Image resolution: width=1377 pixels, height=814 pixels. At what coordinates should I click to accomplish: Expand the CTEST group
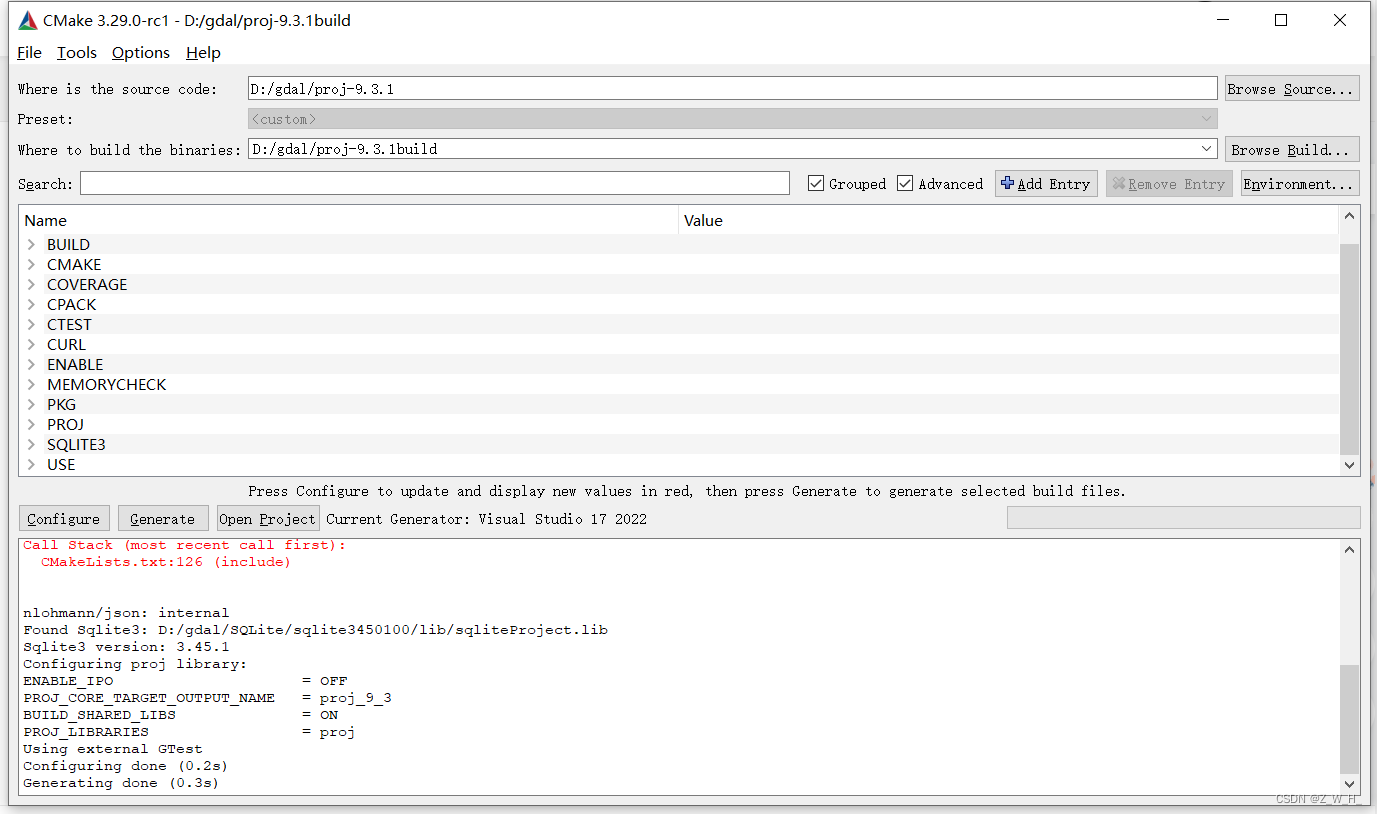click(31, 324)
